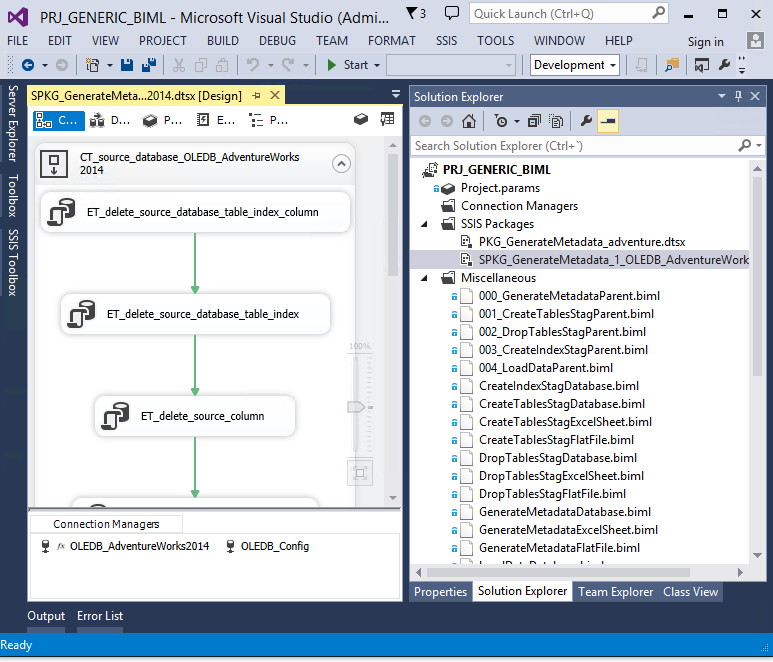Open the BUILD menu

[223, 41]
